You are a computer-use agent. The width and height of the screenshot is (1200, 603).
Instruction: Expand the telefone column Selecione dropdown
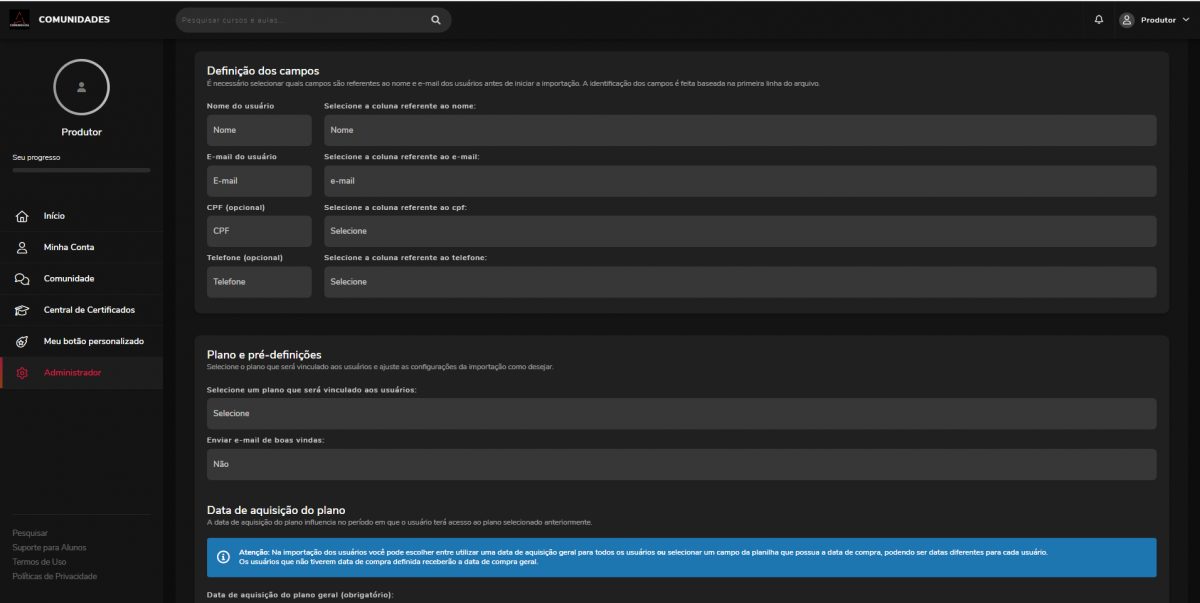click(739, 282)
